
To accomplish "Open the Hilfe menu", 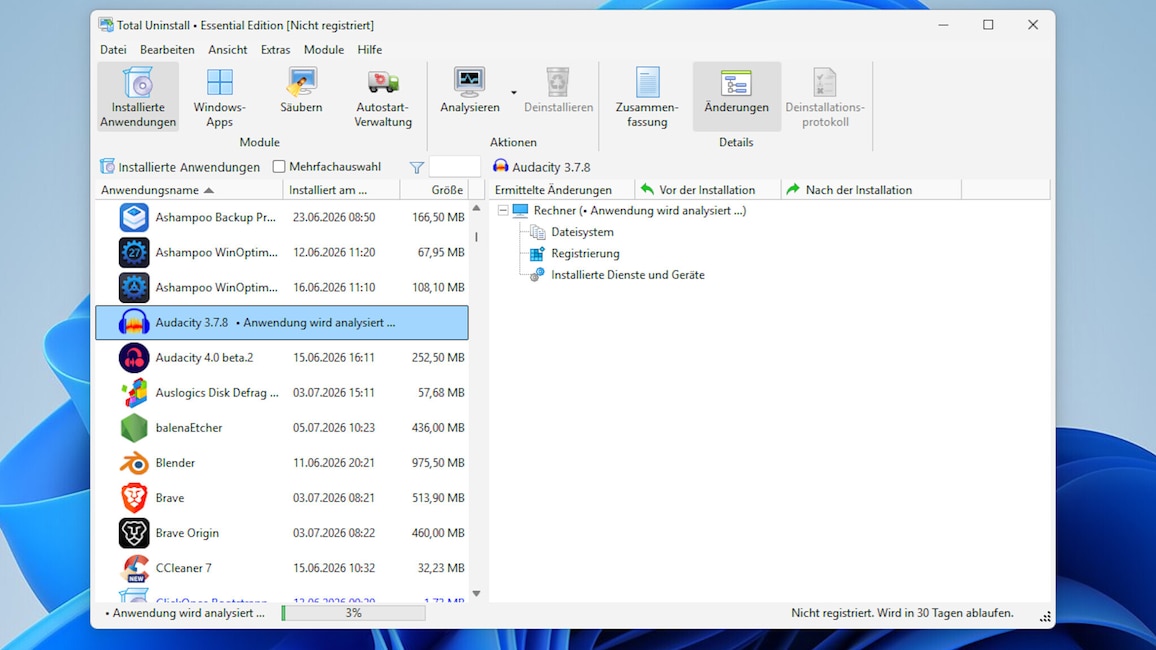I will 369,49.
